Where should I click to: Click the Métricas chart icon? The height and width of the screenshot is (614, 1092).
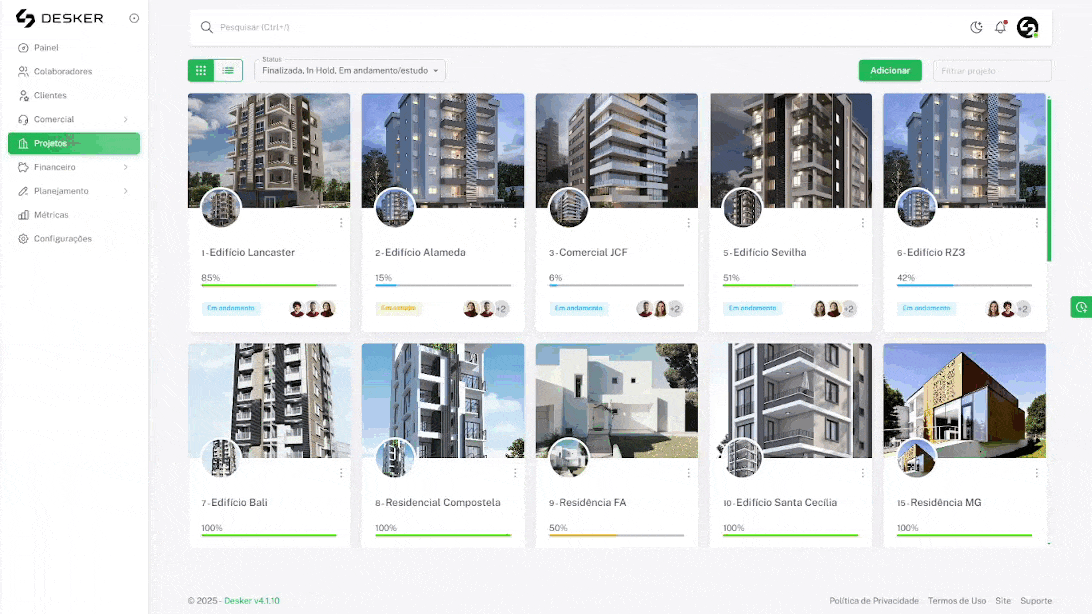(x=23, y=214)
